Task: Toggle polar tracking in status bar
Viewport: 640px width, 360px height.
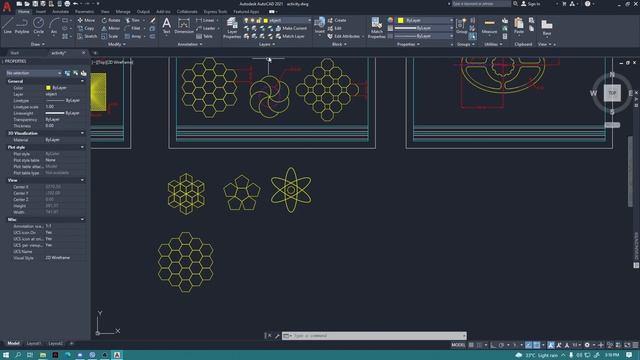Action: pos(502,345)
